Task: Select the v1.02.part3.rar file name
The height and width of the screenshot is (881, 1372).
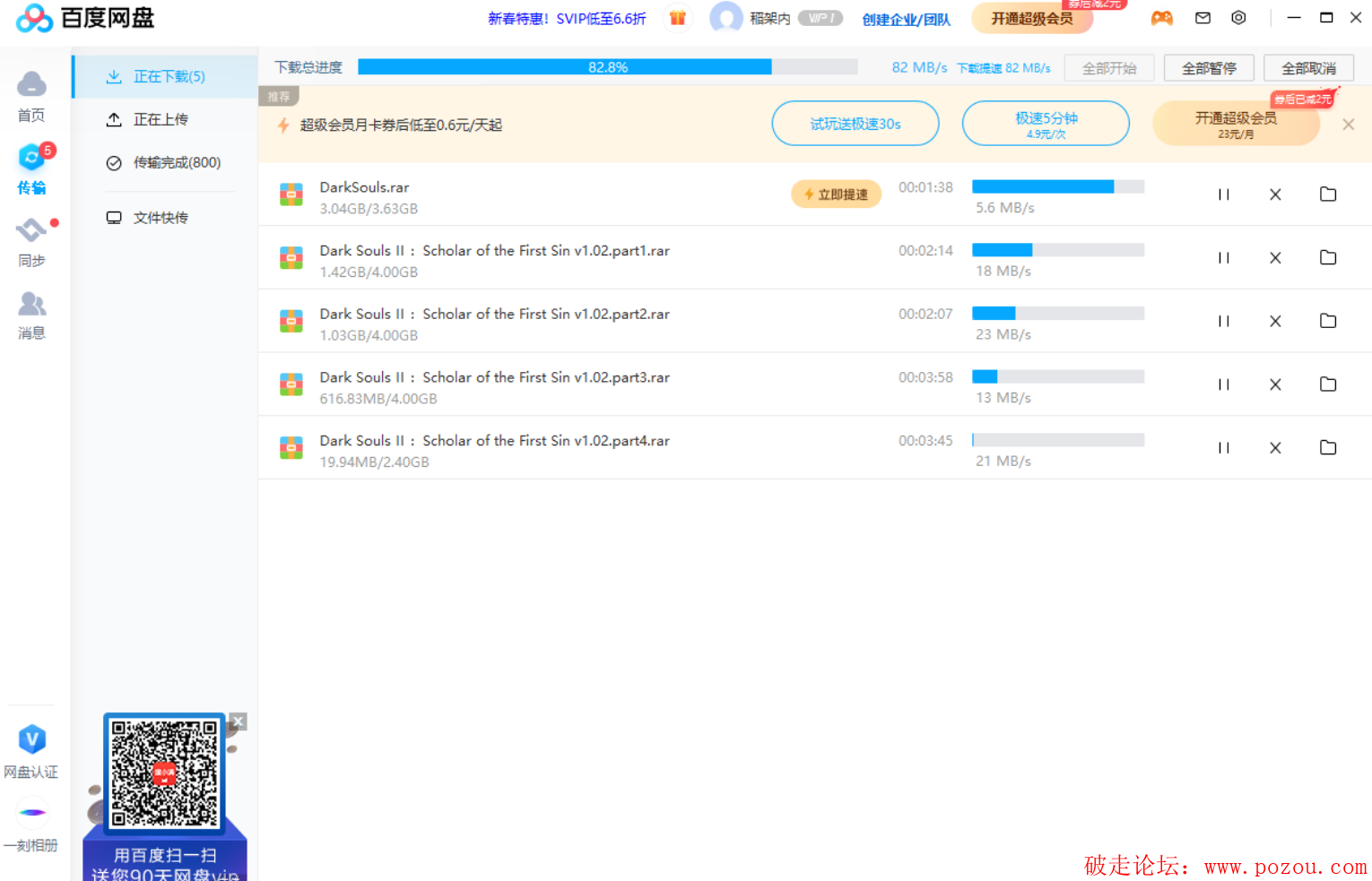Action: pos(494,377)
